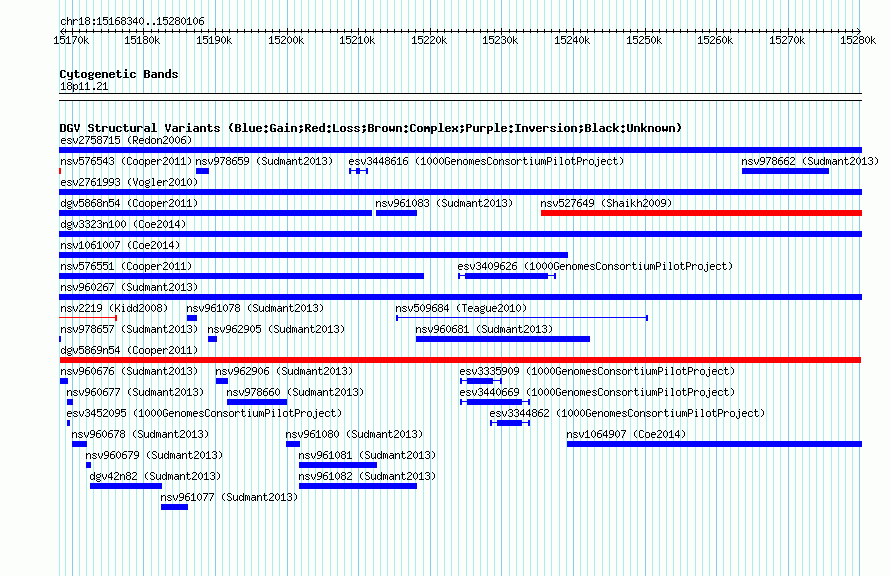Open dgv3323n100 (Coe2014) variant label
This screenshot has width=890, height=576.
coord(123,224)
